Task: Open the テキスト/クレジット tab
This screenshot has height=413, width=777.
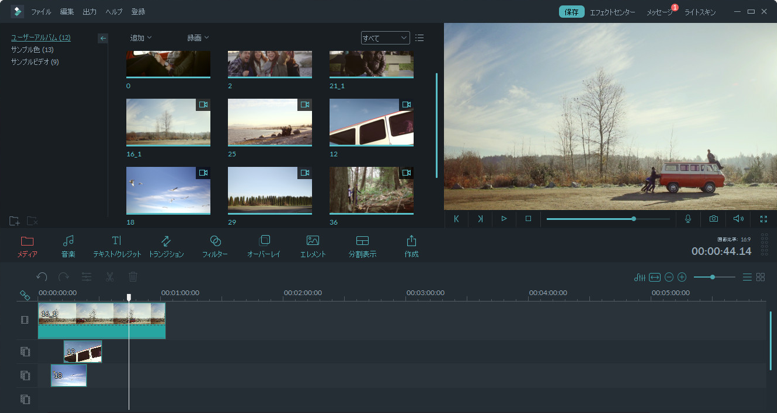Action: click(117, 246)
